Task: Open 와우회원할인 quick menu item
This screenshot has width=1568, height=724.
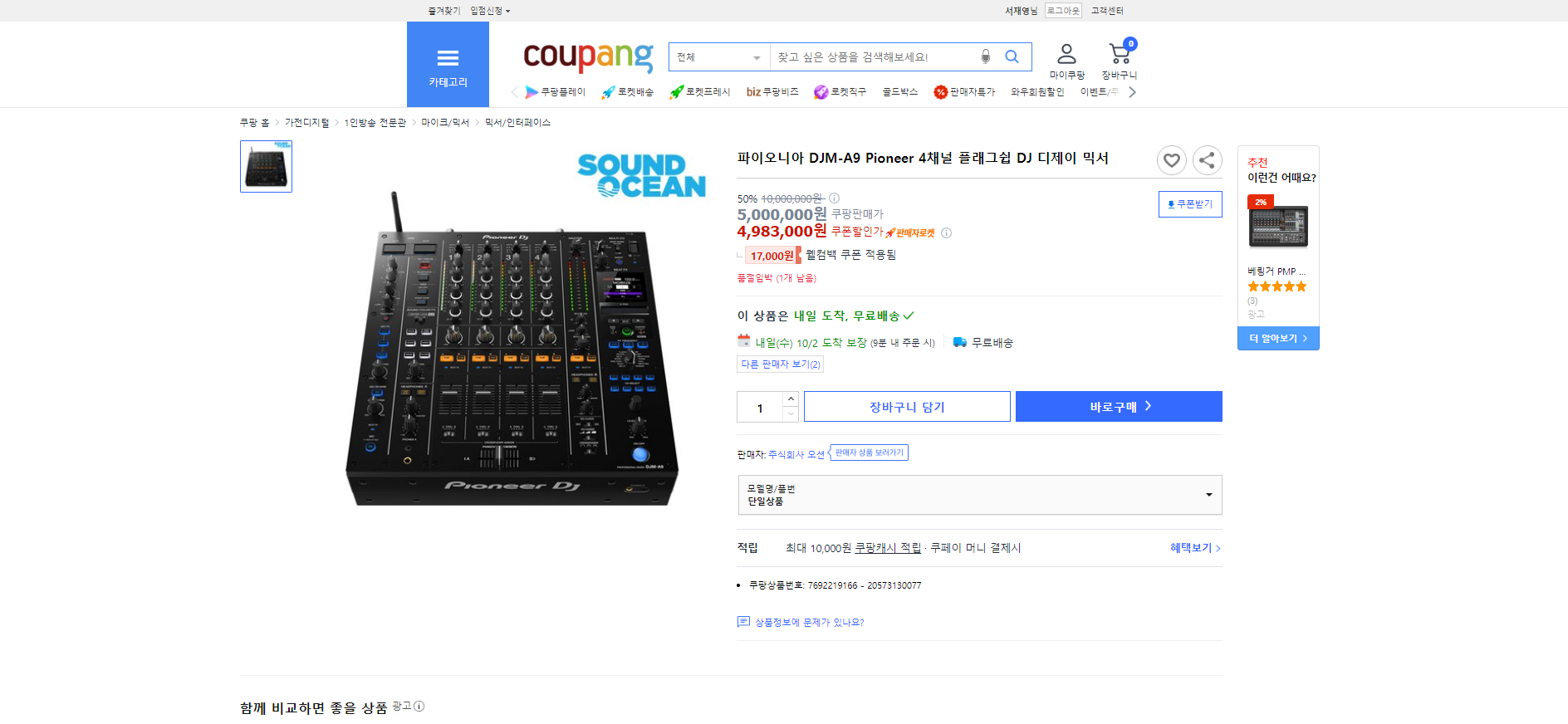Action: pyautogui.click(x=1037, y=92)
